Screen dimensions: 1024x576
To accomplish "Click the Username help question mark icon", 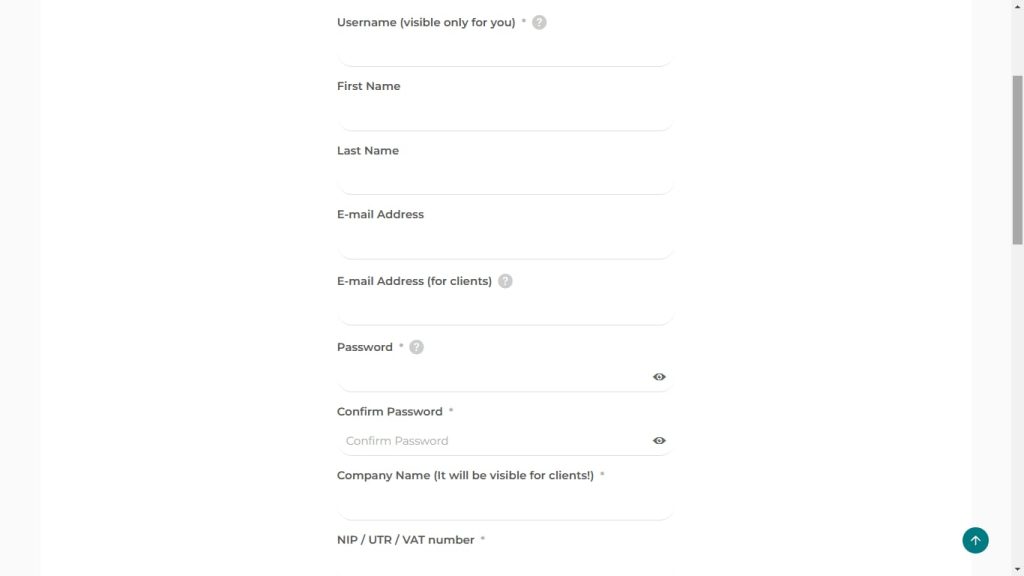I will [539, 22].
